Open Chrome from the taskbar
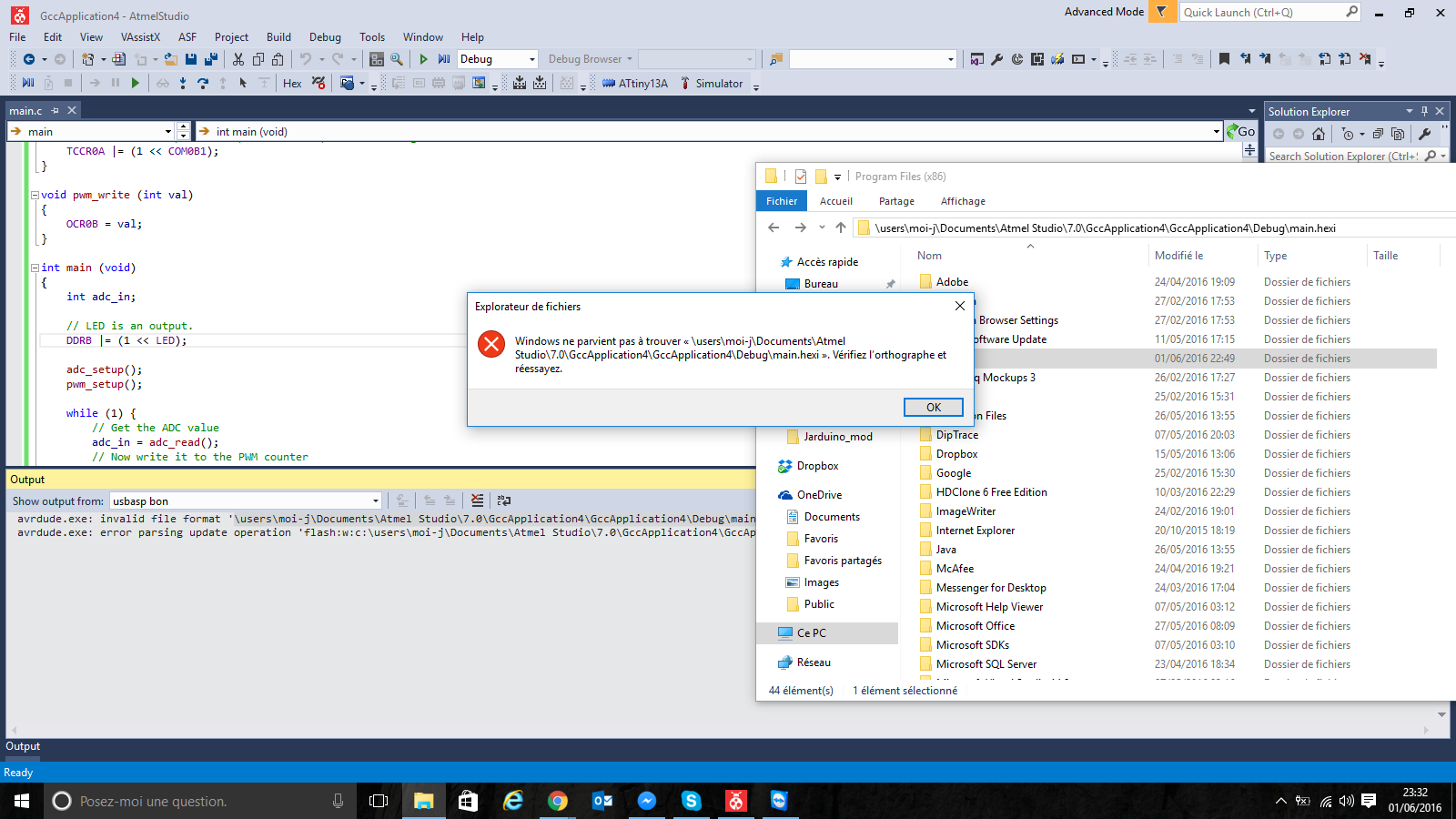The width and height of the screenshot is (1456, 819). point(558,801)
